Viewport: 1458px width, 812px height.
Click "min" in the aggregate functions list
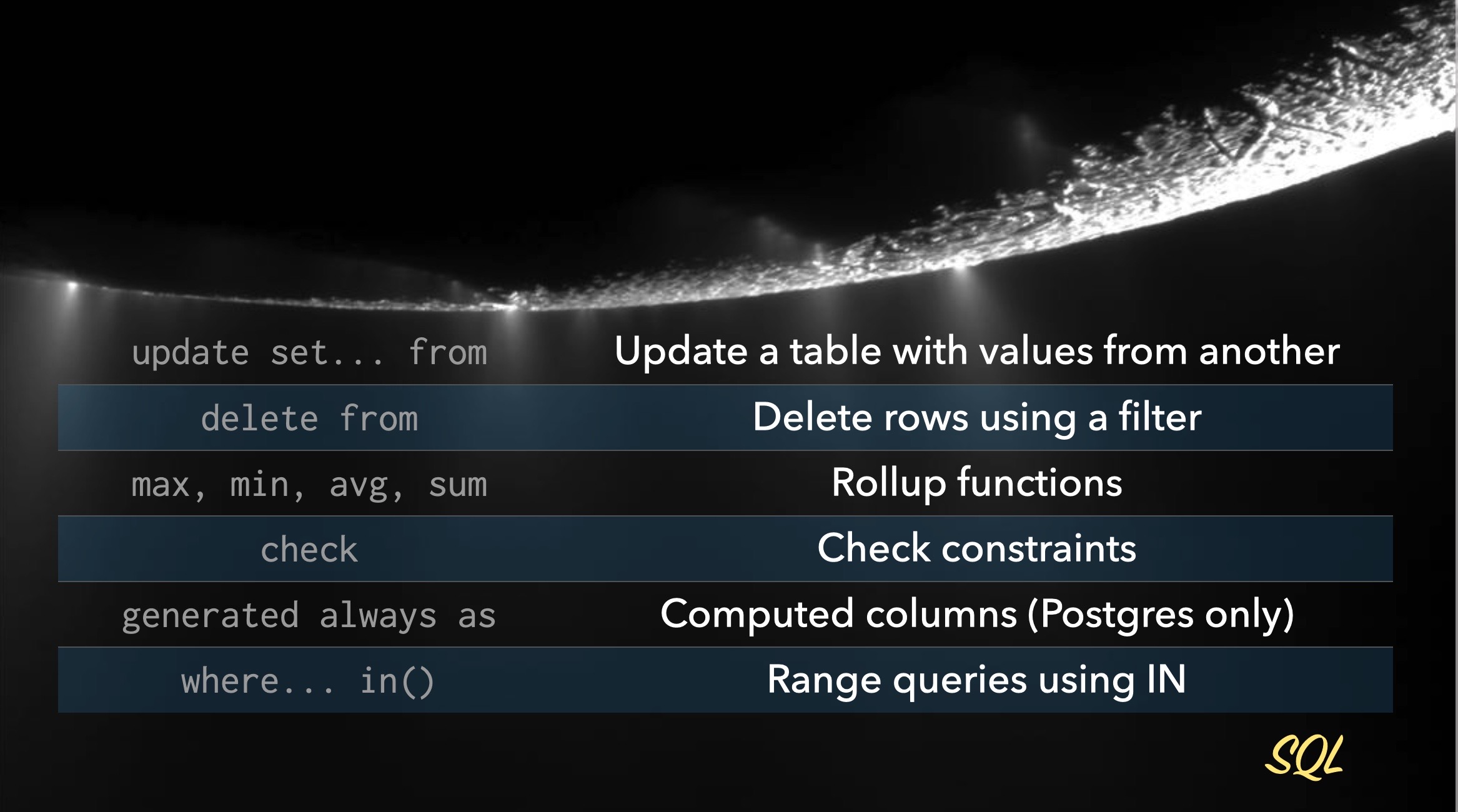260,485
